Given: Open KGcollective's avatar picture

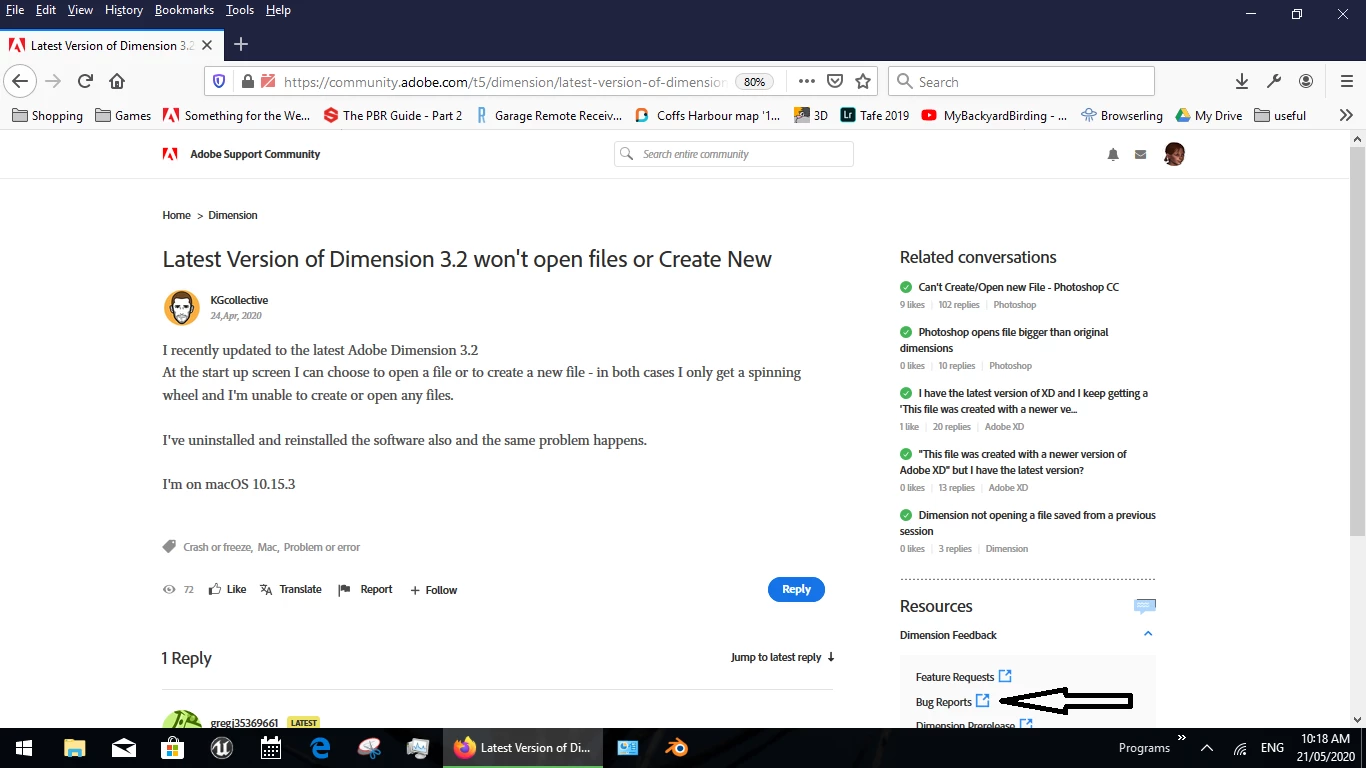Looking at the screenshot, I should point(182,308).
